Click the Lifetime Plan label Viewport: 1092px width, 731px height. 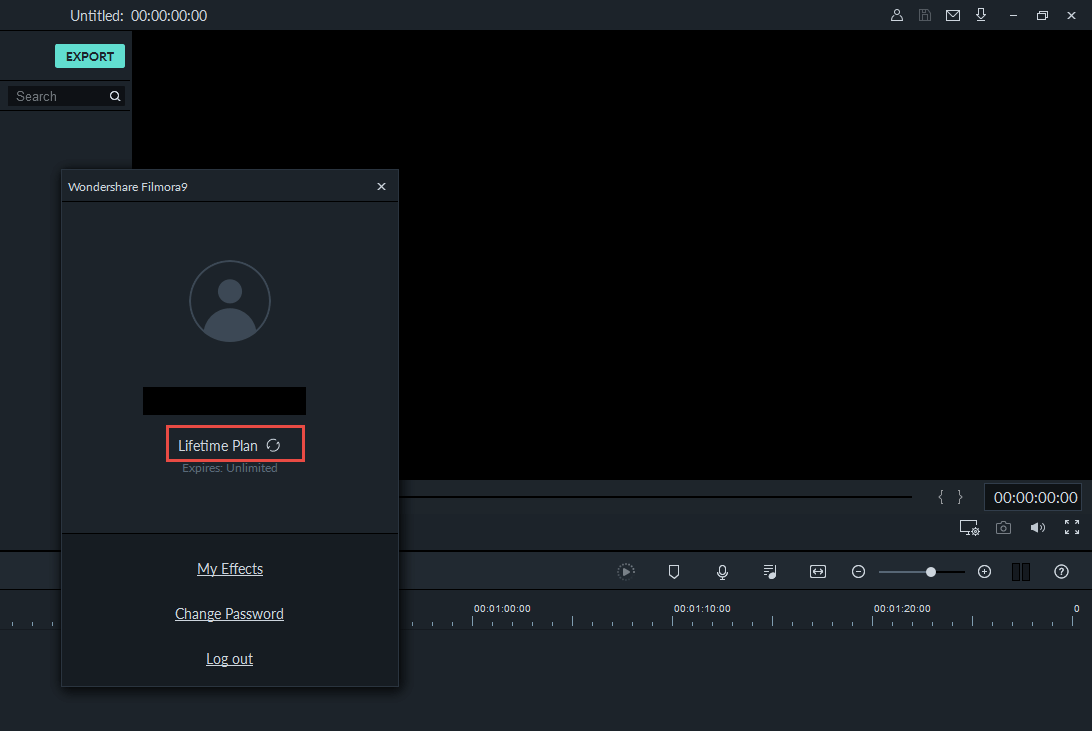click(217, 446)
